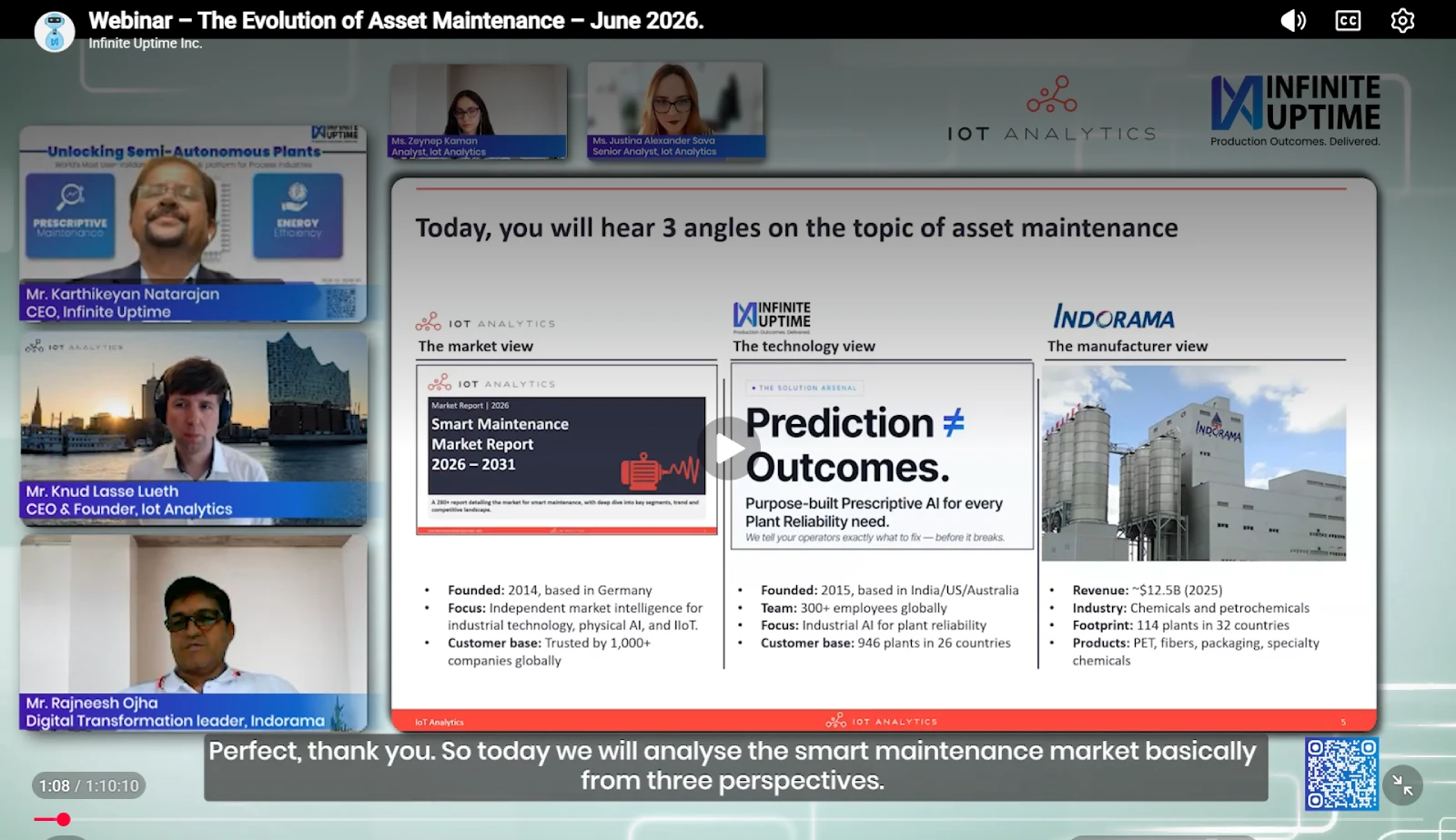Click 'Footprint: 114 plants in 32 countries' bullet
The width and height of the screenshot is (1456, 840).
[x=1180, y=625]
